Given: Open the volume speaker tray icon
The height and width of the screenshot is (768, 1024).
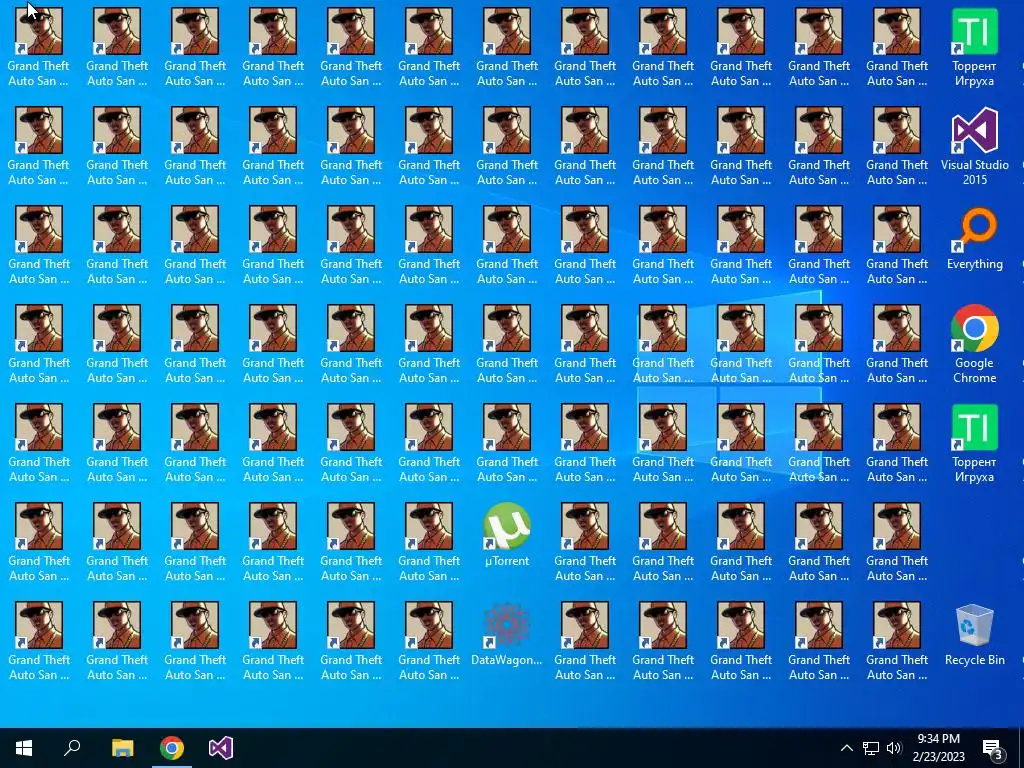Looking at the screenshot, I should 894,748.
